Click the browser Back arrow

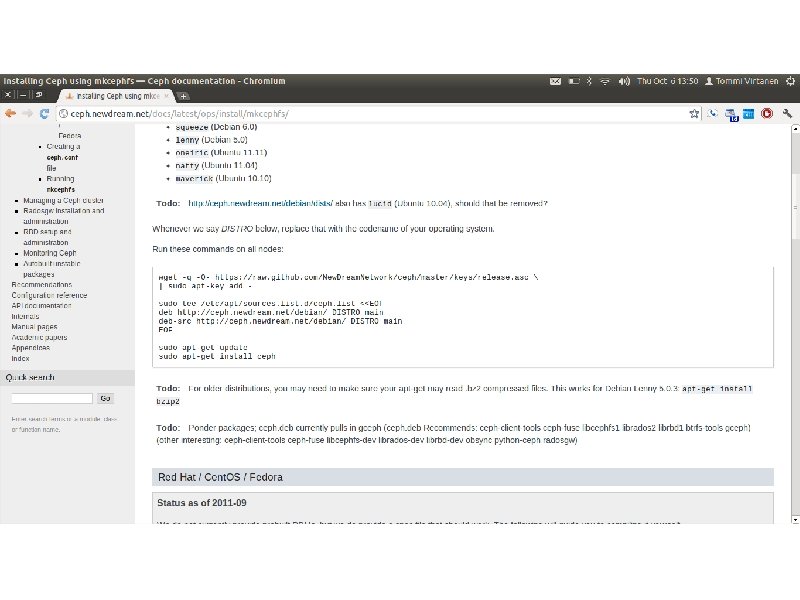pyautogui.click(x=10, y=113)
